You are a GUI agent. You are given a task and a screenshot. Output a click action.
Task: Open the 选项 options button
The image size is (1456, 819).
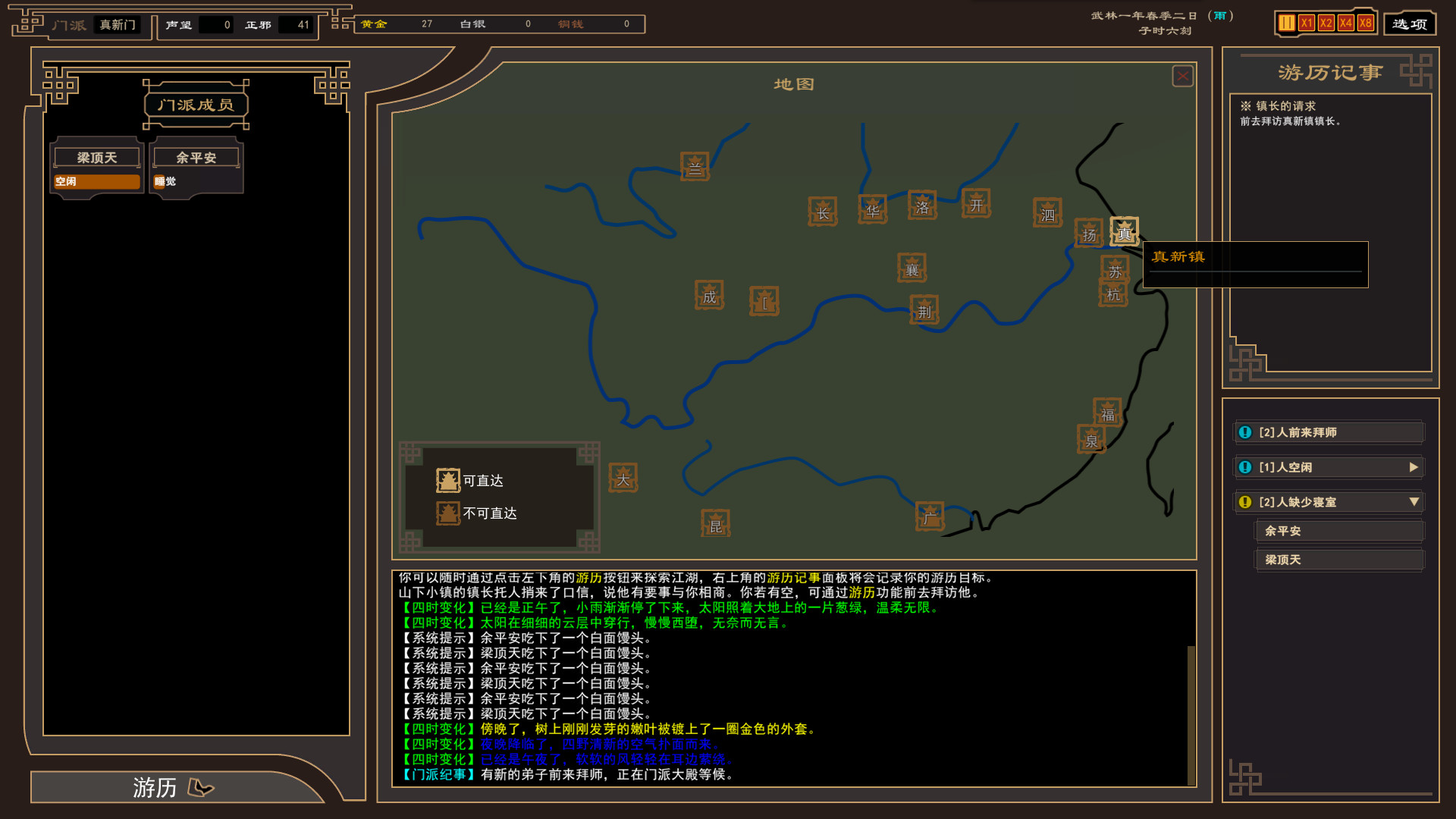1410,24
